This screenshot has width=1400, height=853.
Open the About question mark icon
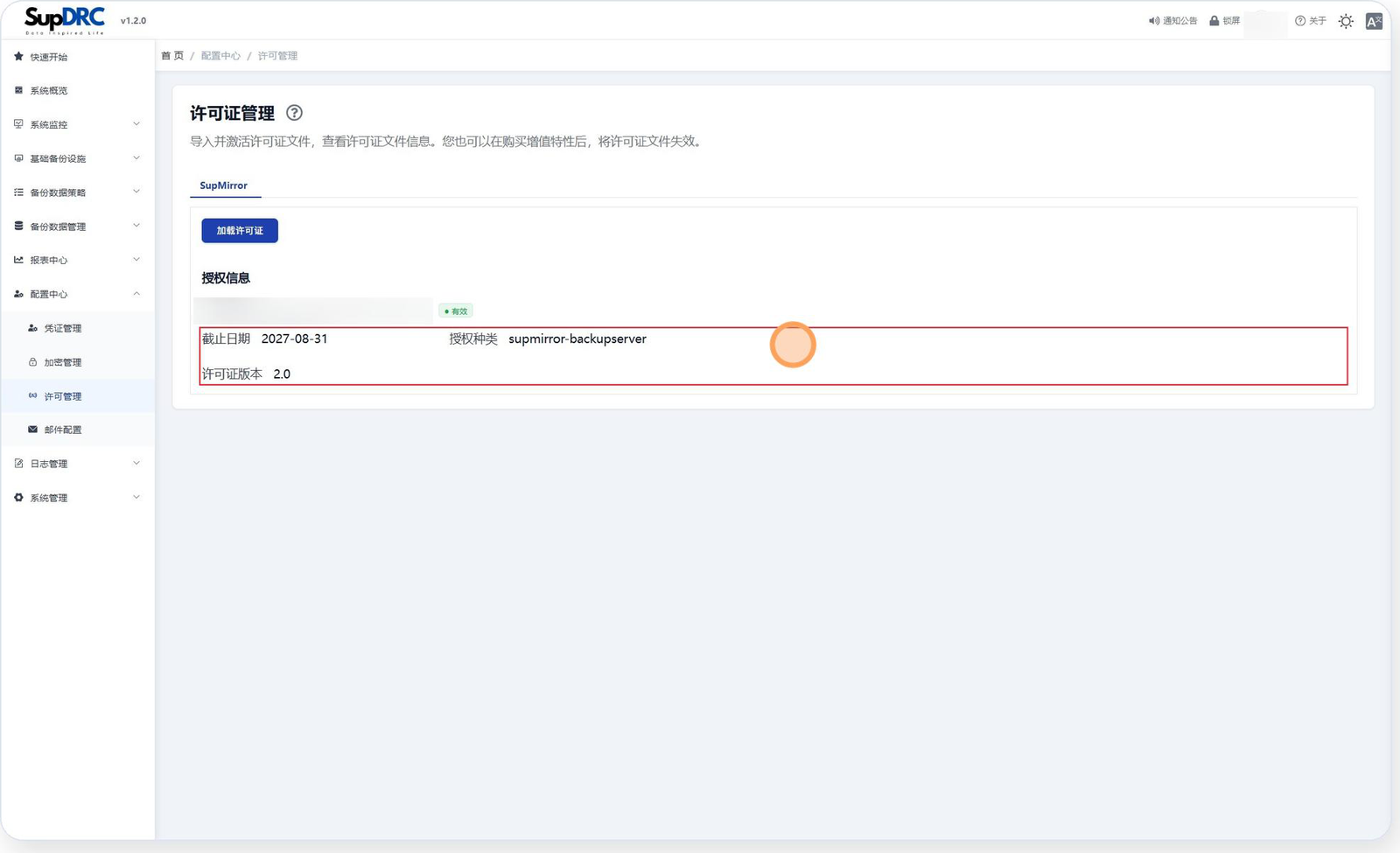[1300, 21]
